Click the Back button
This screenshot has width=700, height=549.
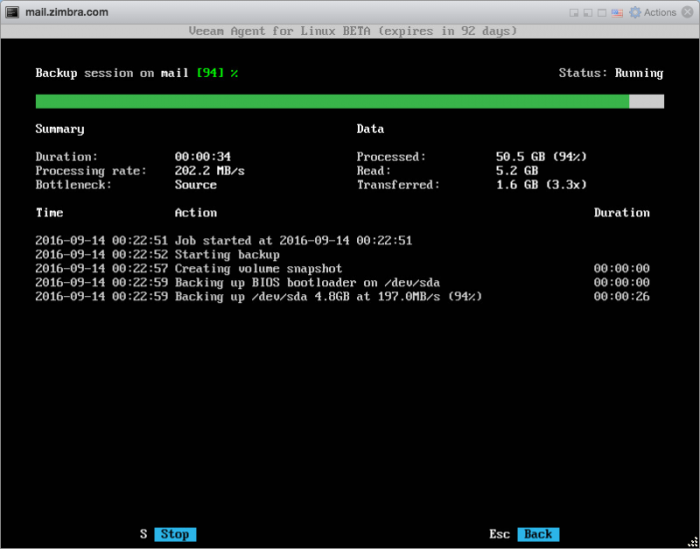tap(538, 534)
